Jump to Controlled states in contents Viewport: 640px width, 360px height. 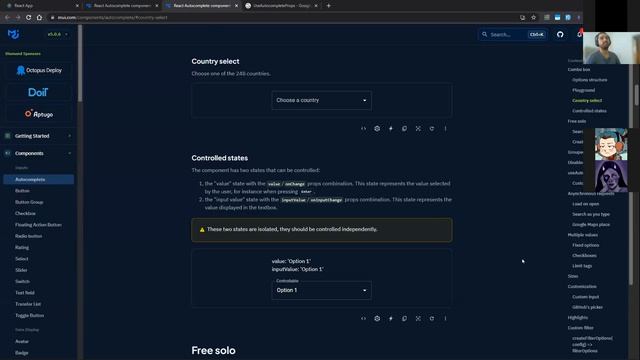pos(589,111)
